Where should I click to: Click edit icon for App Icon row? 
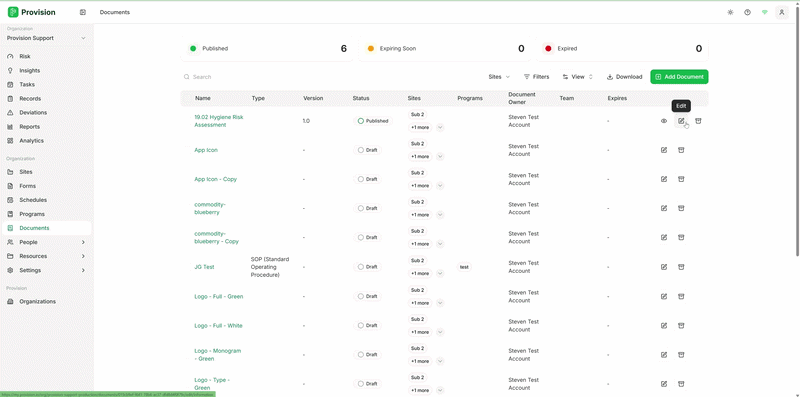click(664, 150)
